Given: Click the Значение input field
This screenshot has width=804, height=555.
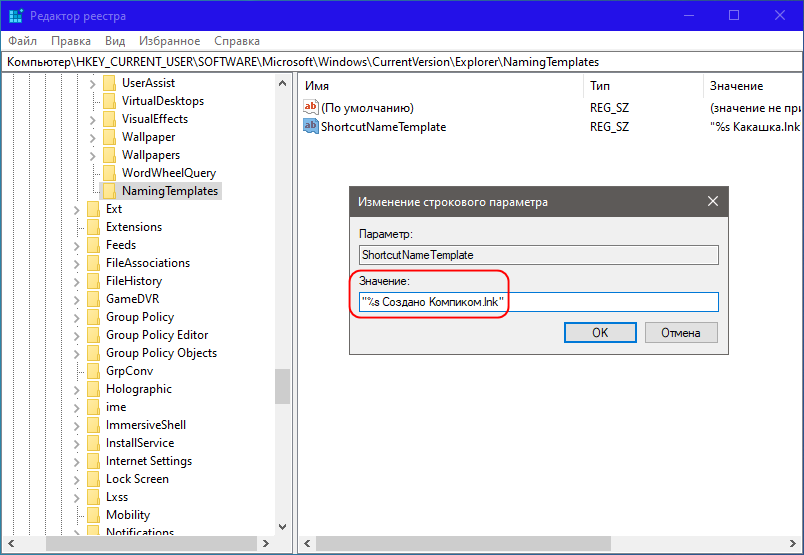Looking at the screenshot, I should click(539, 302).
